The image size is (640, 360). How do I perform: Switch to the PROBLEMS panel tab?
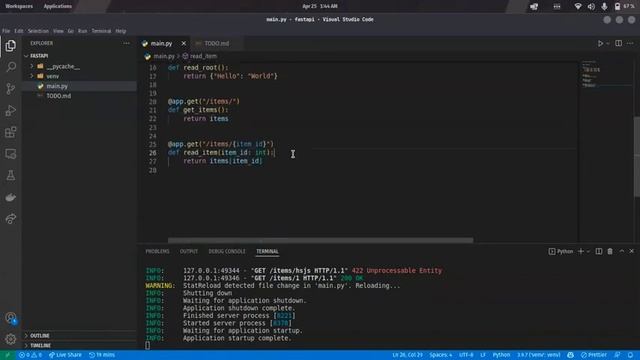pyautogui.click(x=157, y=251)
